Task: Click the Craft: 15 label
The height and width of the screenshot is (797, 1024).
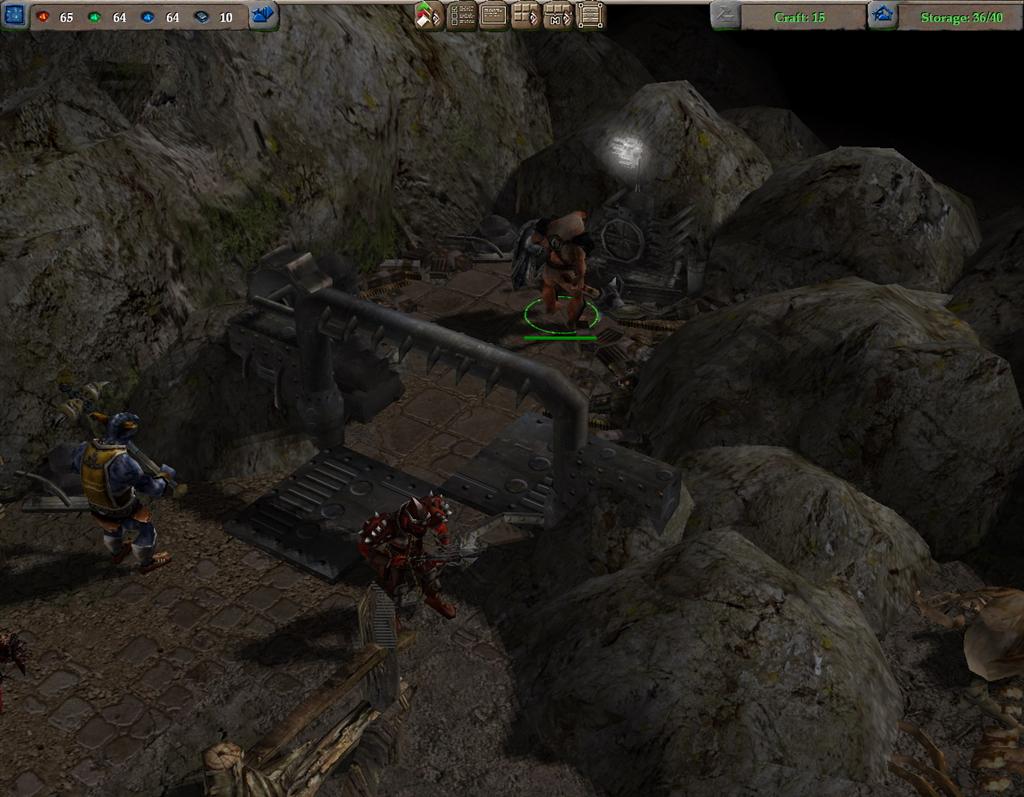Action: (799, 18)
